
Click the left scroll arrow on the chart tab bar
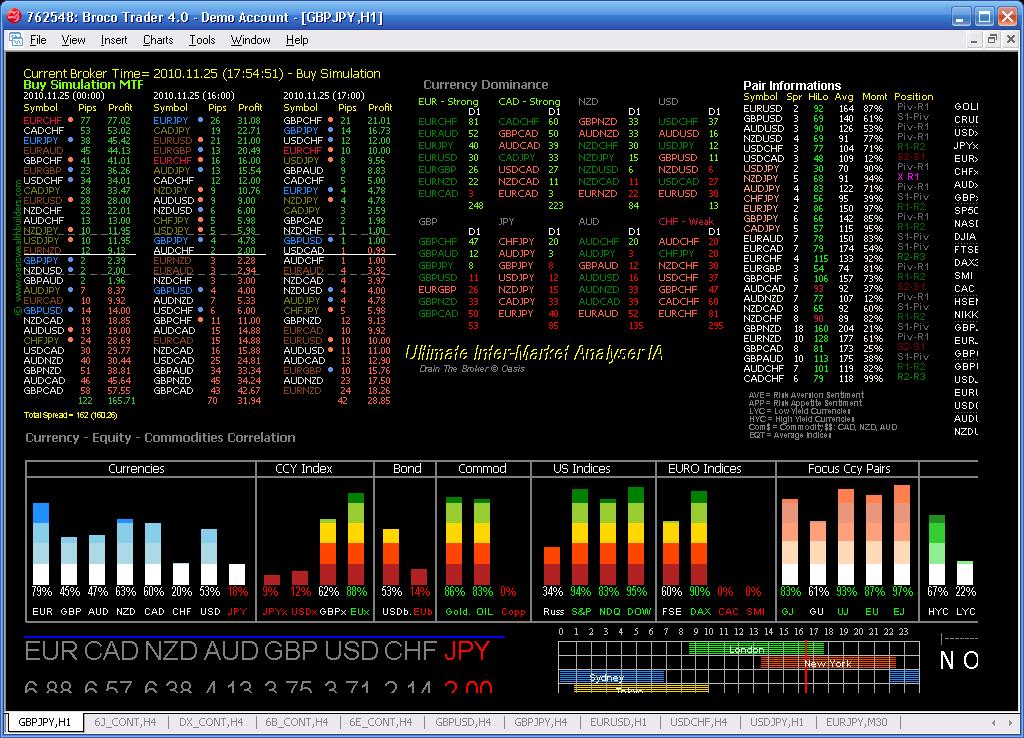pos(994,722)
